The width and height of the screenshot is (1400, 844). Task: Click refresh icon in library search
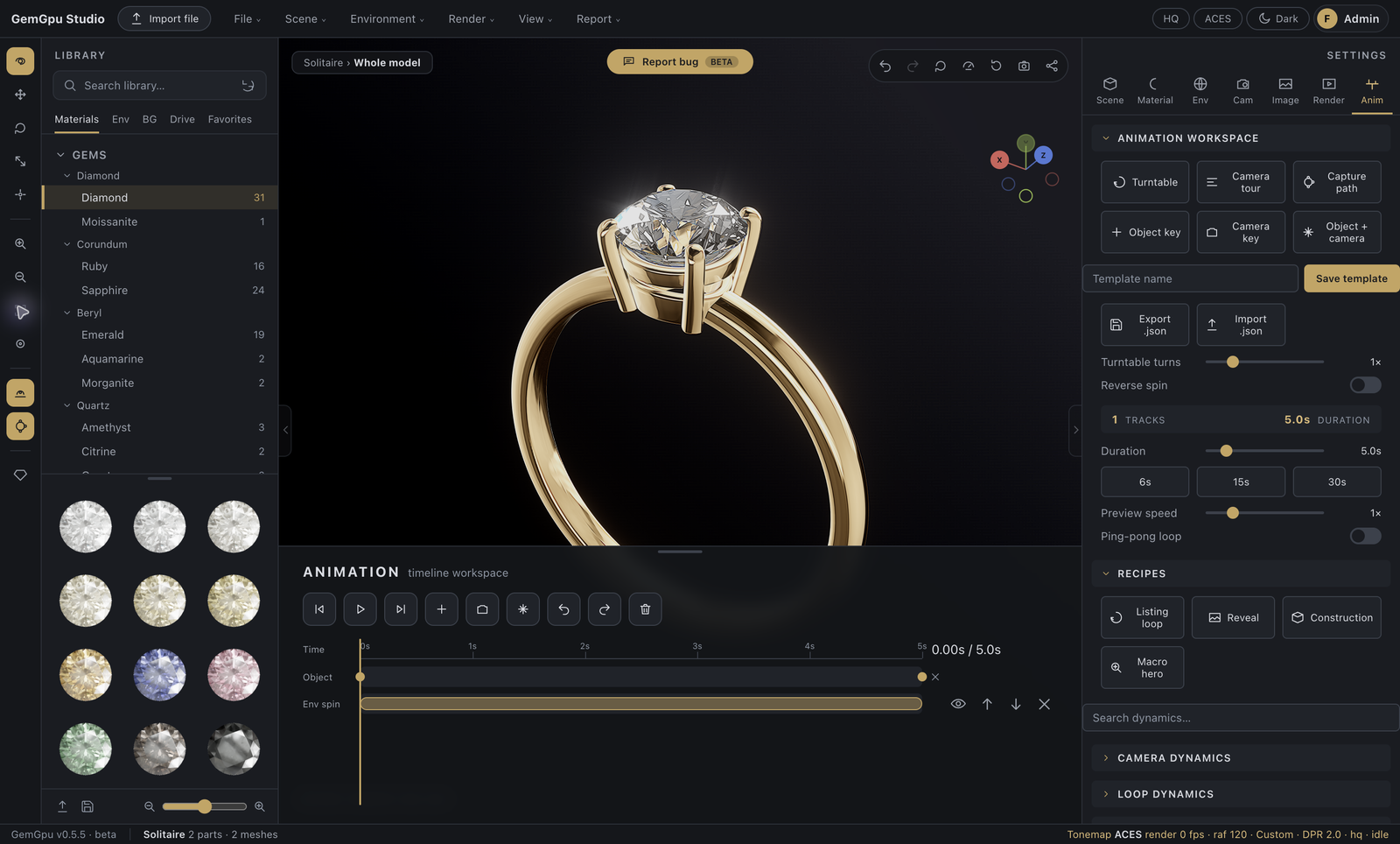(248, 86)
